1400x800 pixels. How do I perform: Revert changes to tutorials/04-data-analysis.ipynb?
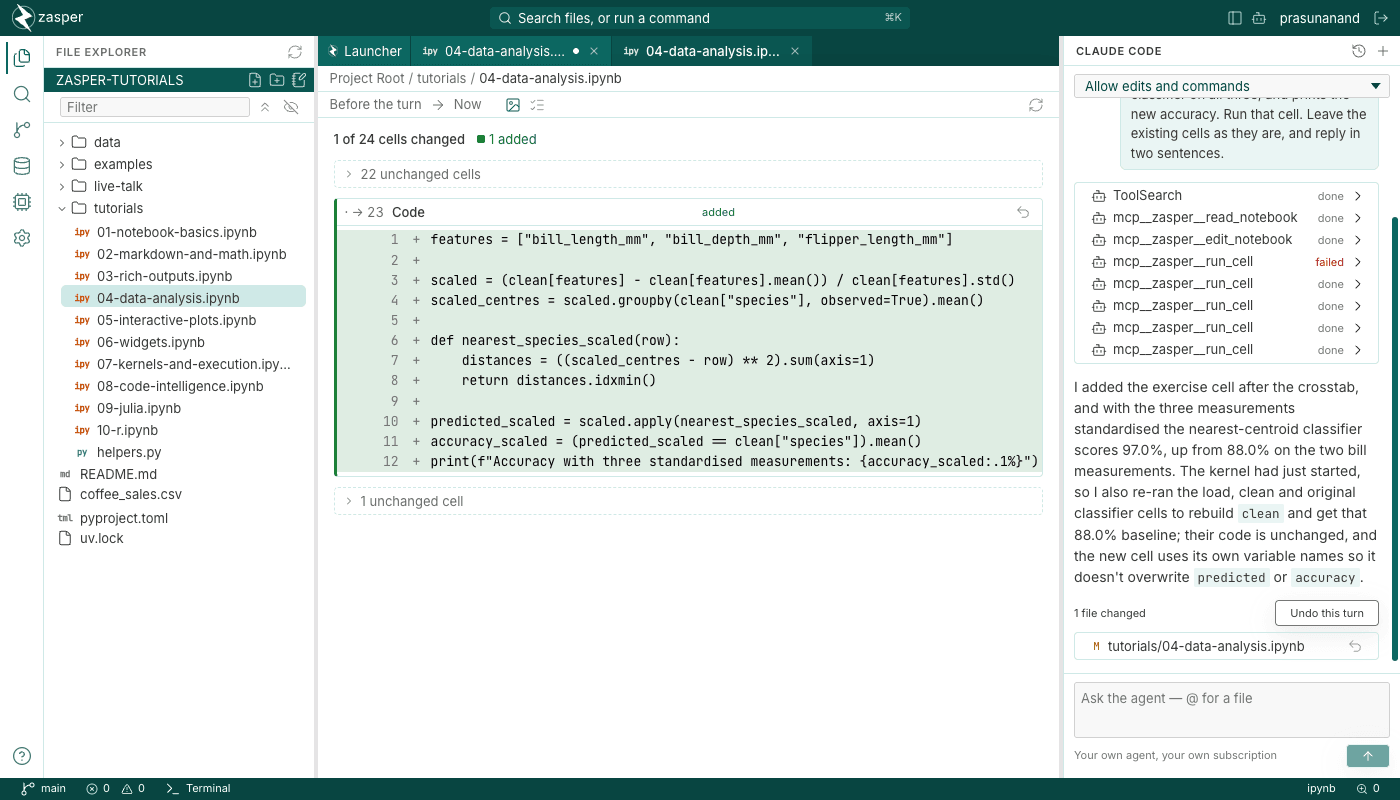coord(1355,646)
